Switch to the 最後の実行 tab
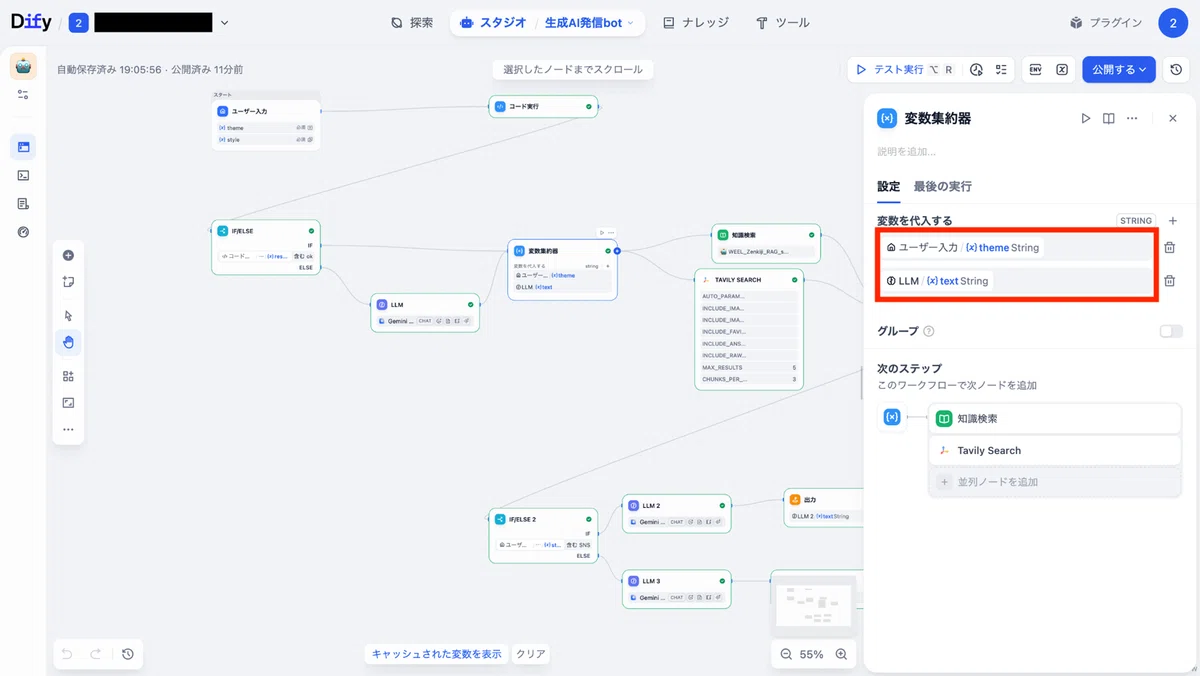Image resolution: width=1200 pixels, height=676 pixels. point(942,186)
